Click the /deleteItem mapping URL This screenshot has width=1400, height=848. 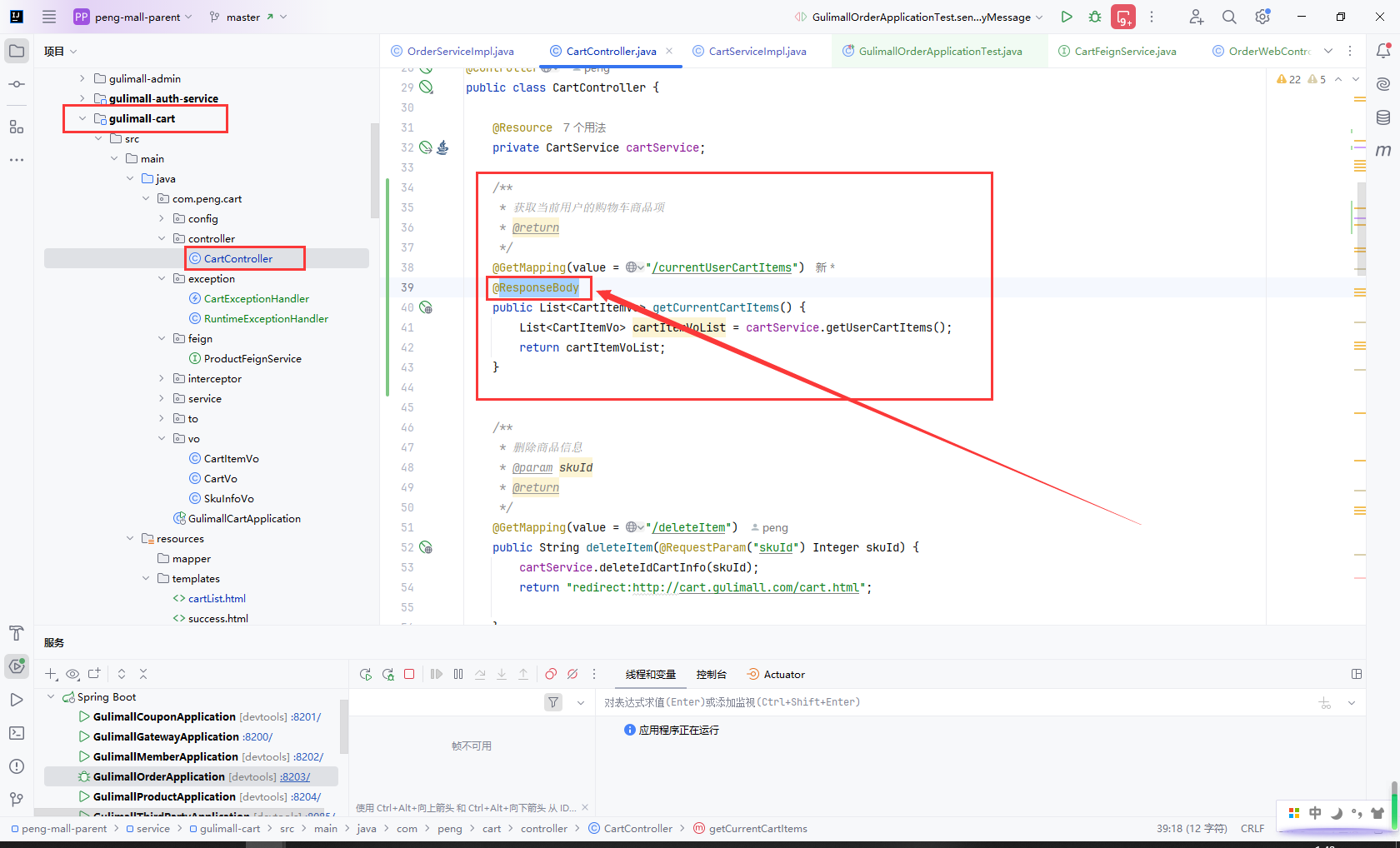click(x=688, y=527)
